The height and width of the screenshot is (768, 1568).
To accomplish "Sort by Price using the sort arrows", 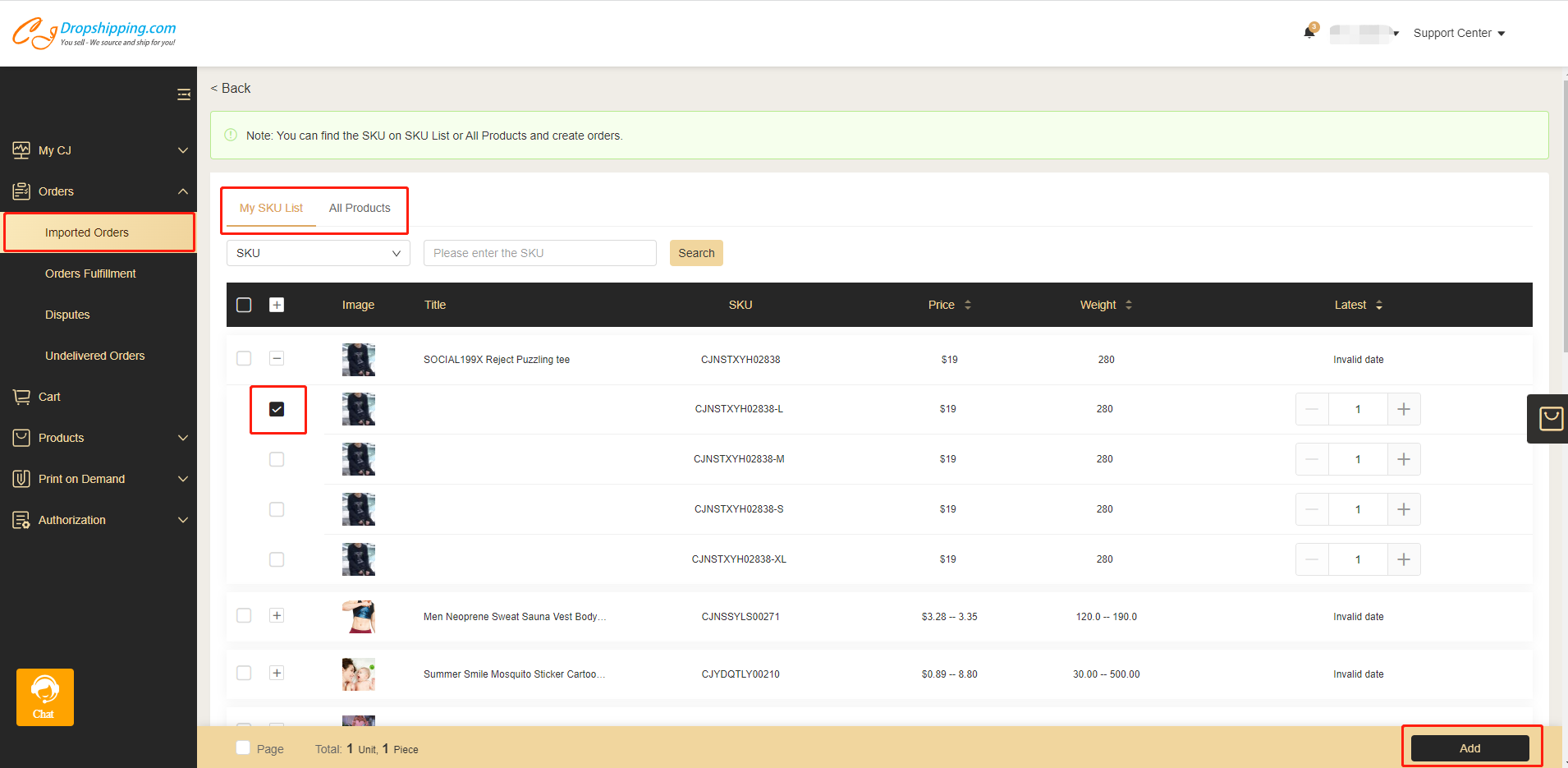I will click(968, 305).
